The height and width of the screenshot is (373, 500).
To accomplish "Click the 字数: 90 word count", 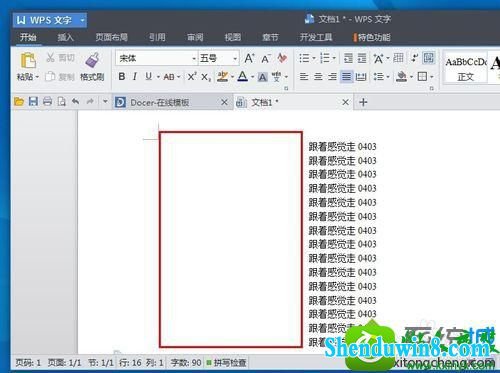I will (186, 363).
